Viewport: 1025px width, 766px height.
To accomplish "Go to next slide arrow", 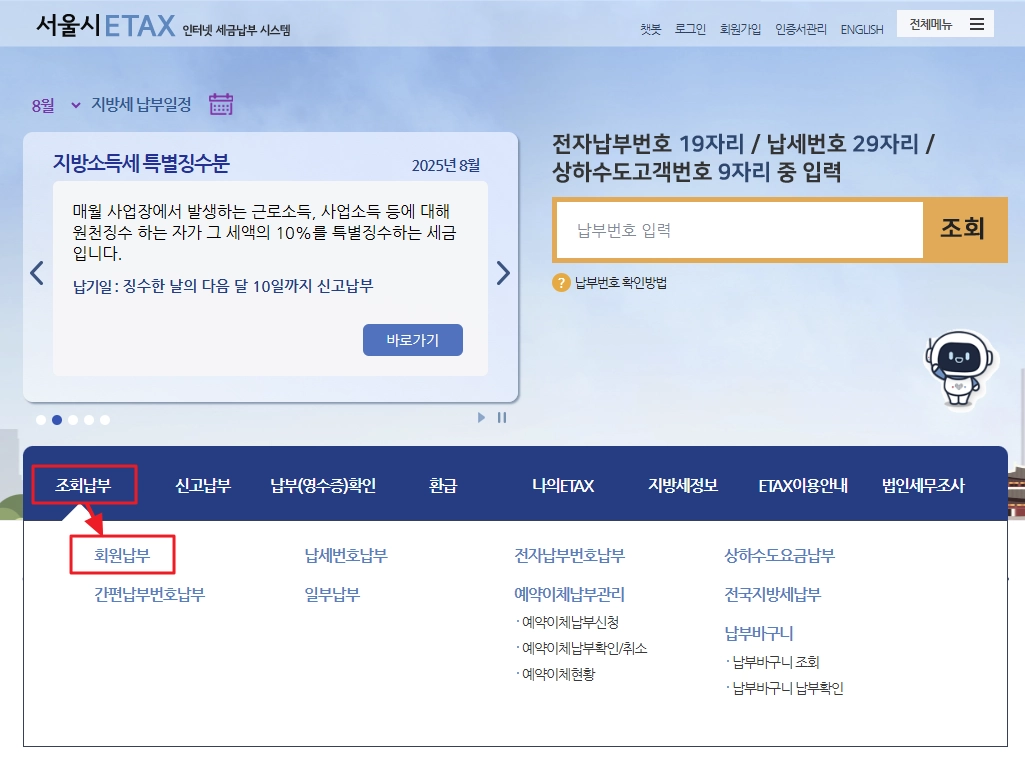I will (x=503, y=273).
